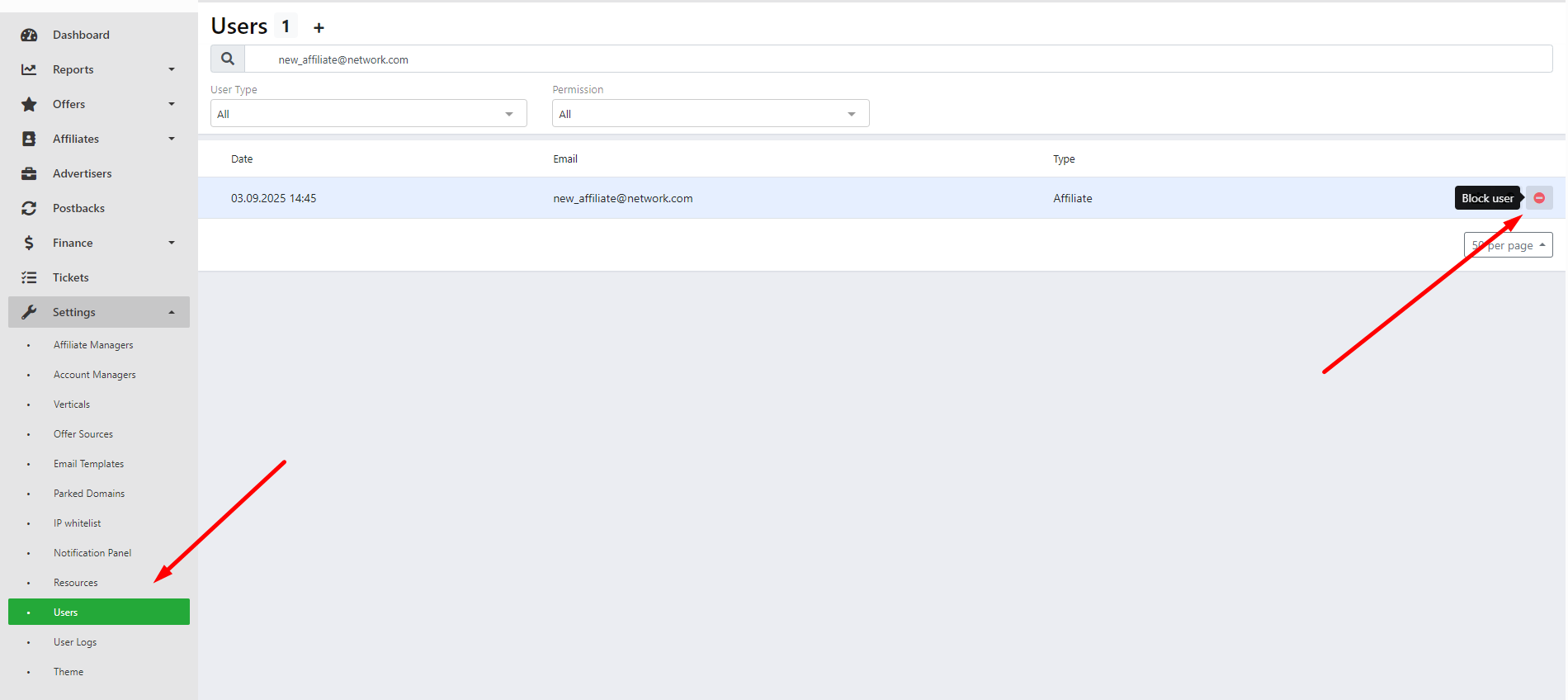The height and width of the screenshot is (700, 1568).
Task: Change the 50 per page selector
Action: tap(1508, 245)
